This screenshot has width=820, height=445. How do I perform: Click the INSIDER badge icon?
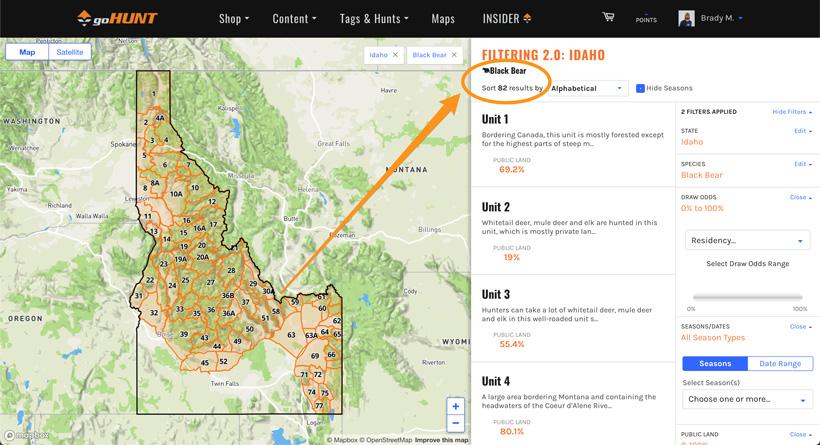click(528, 19)
